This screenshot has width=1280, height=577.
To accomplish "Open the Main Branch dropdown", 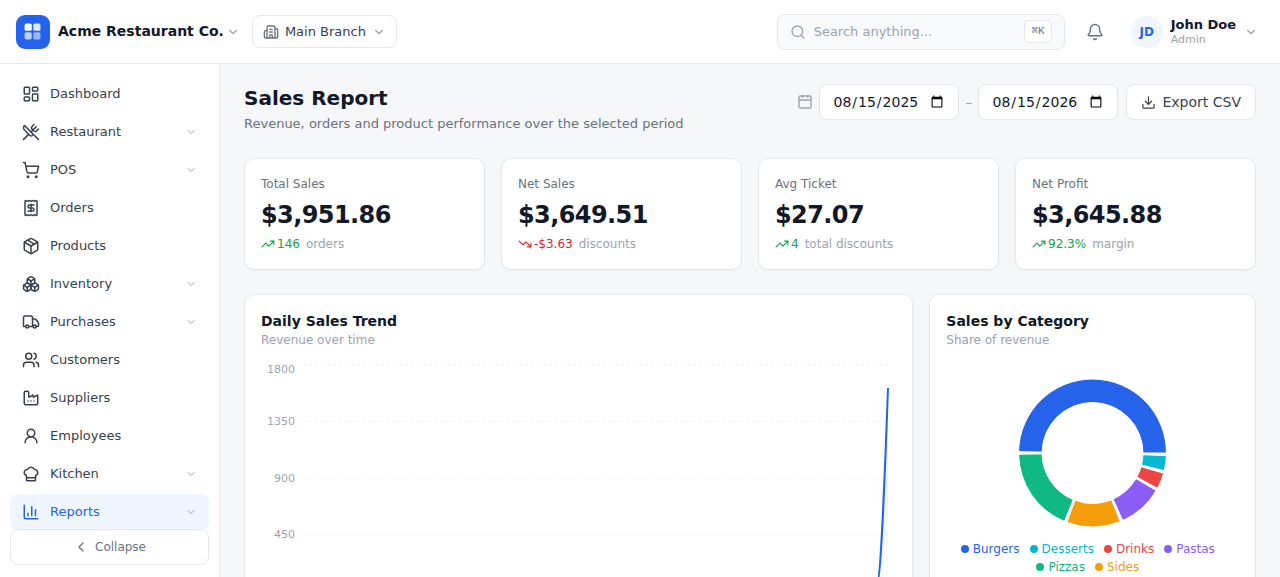I will tap(324, 32).
